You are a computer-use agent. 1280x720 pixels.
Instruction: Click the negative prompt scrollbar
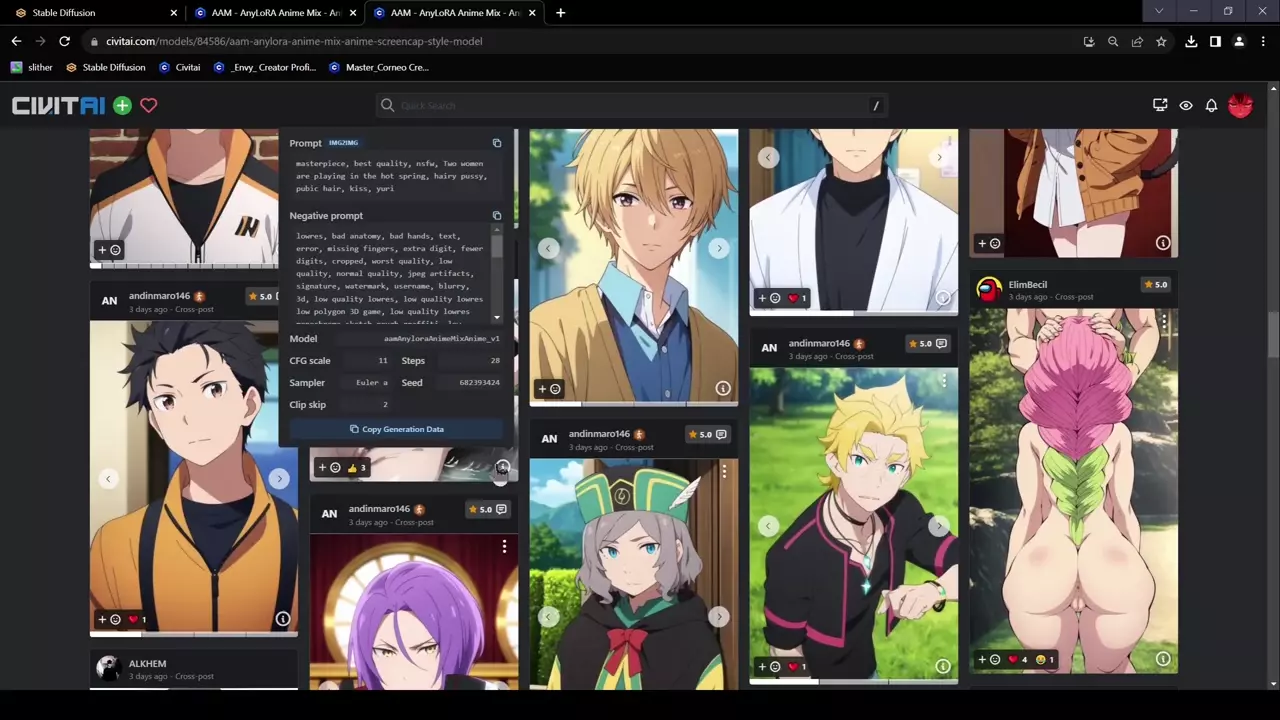point(497,270)
